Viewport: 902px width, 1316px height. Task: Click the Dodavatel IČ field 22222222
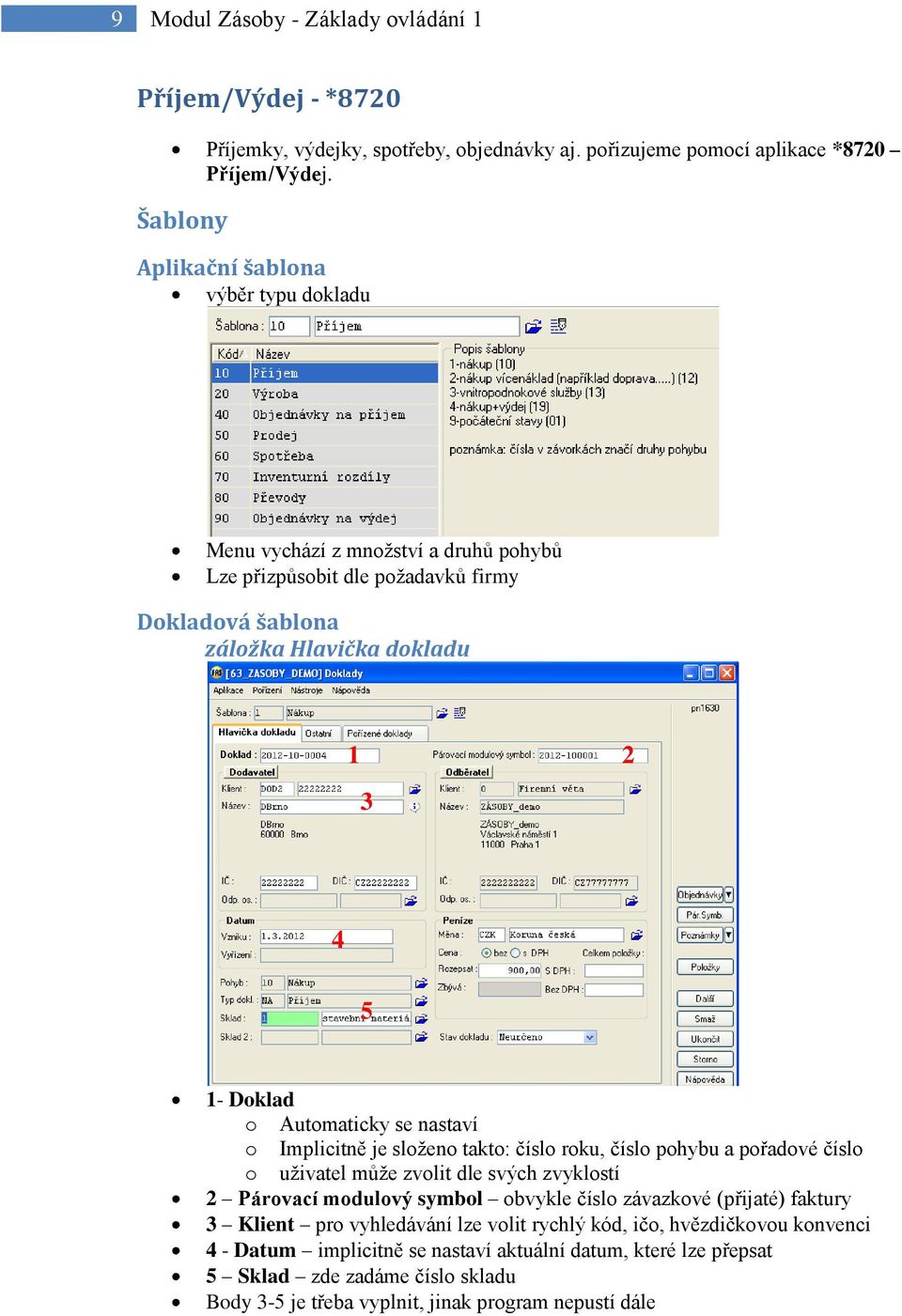(290, 883)
